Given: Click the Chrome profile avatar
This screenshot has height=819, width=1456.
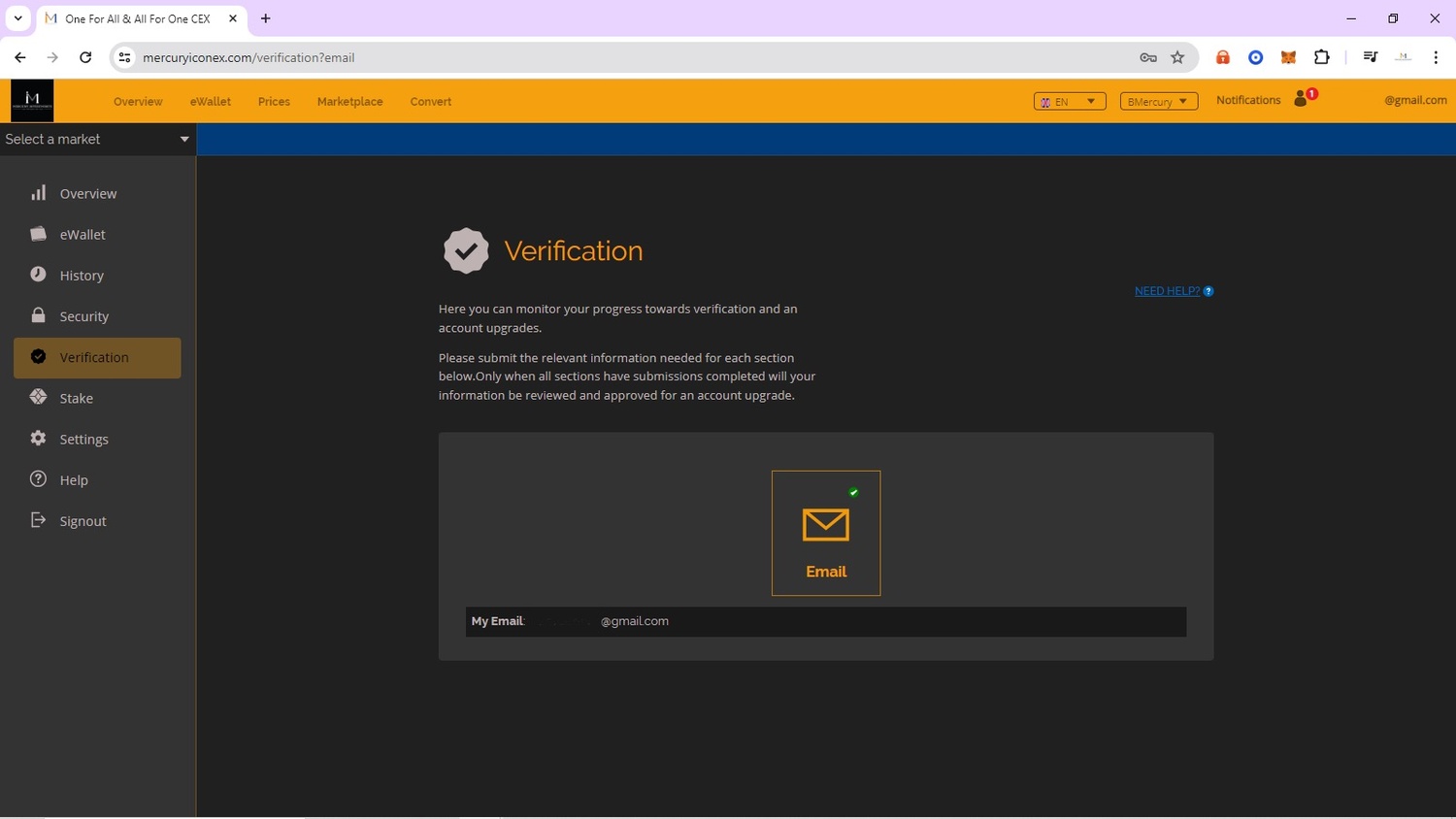Looking at the screenshot, I should pyautogui.click(x=1403, y=57).
